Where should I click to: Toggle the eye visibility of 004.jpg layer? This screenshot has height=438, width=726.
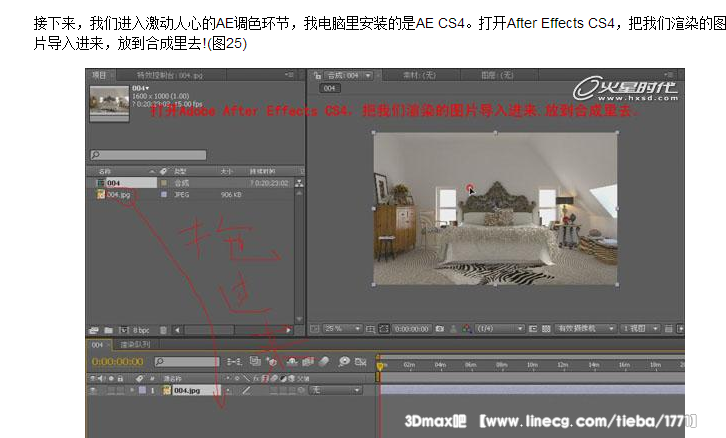[93, 391]
